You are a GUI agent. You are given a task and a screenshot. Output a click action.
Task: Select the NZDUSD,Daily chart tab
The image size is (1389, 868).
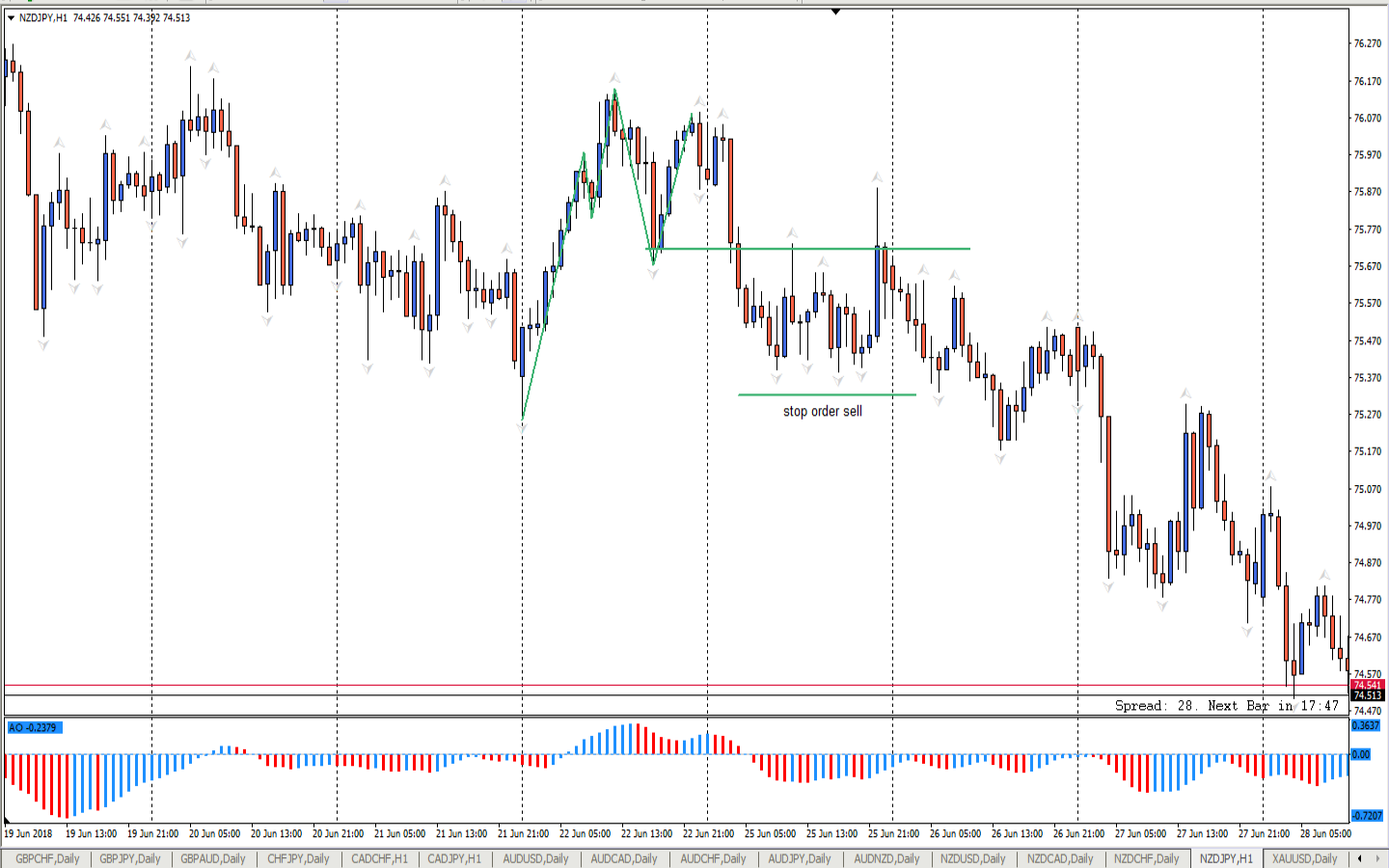972,858
